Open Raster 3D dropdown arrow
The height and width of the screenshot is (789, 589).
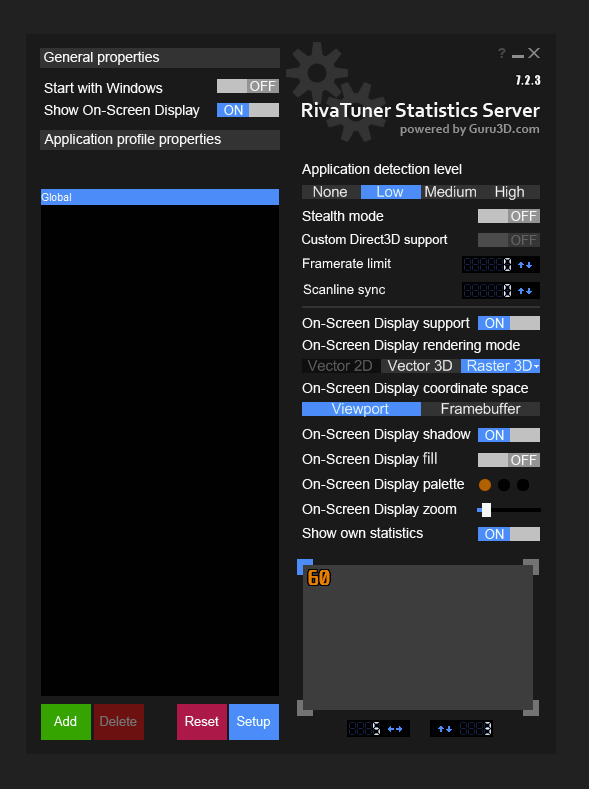536,366
